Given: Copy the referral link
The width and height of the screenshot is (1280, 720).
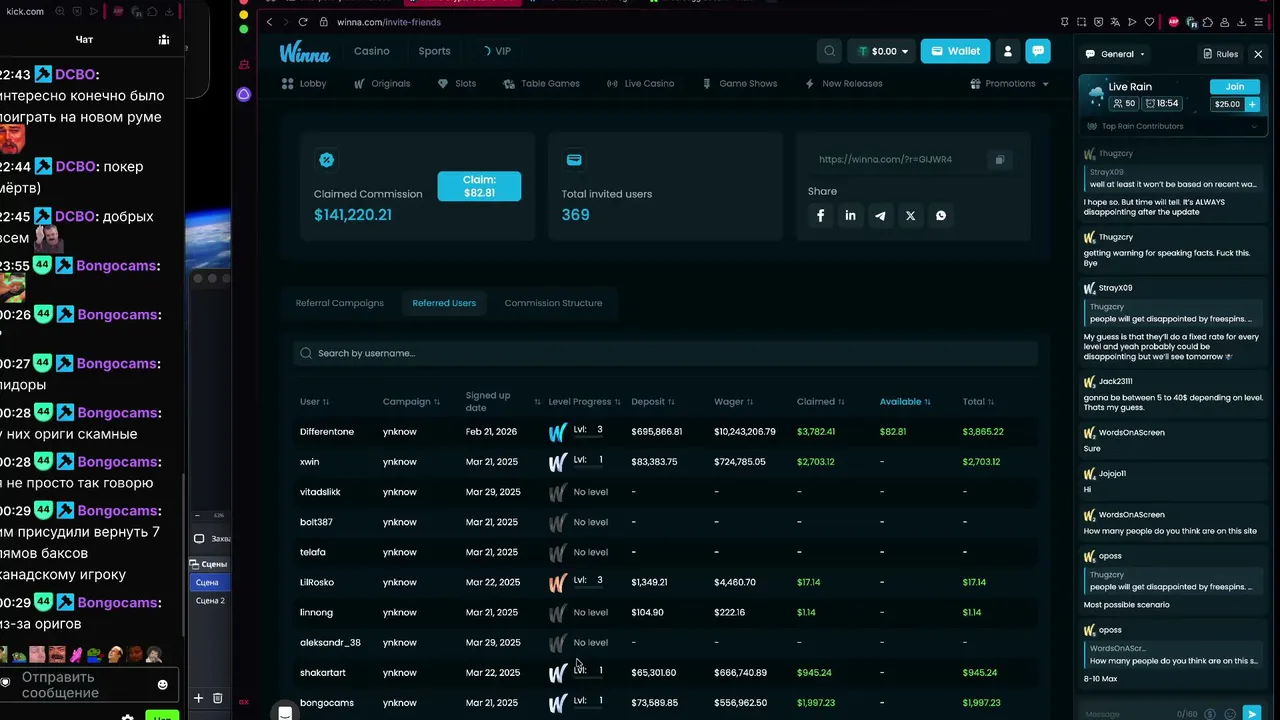Looking at the screenshot, I should pos(998,160).
